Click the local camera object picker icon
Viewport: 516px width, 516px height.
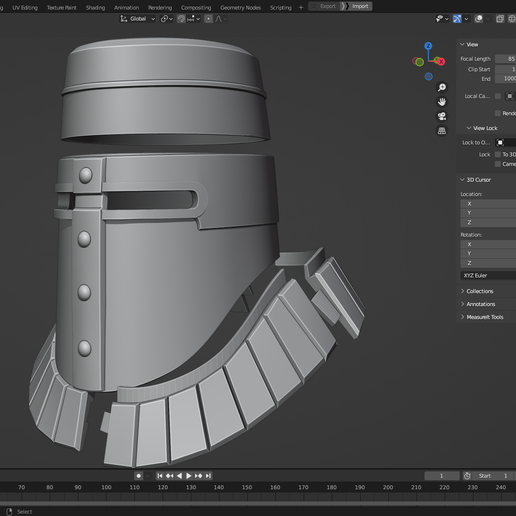510,96
